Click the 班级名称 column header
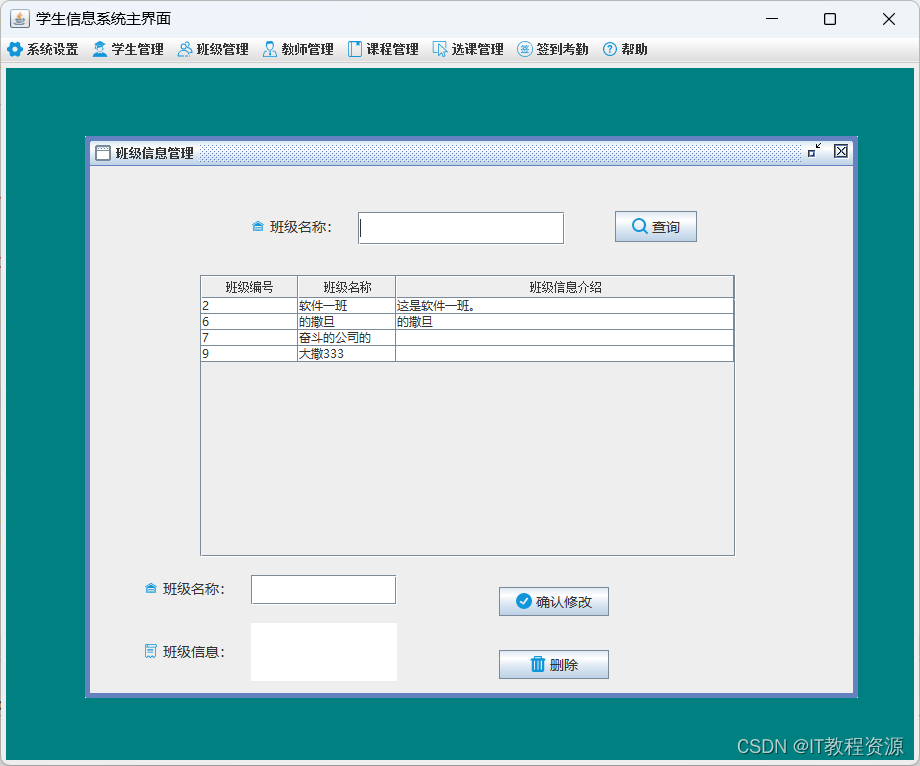The image size is (920, 766). 347,287
